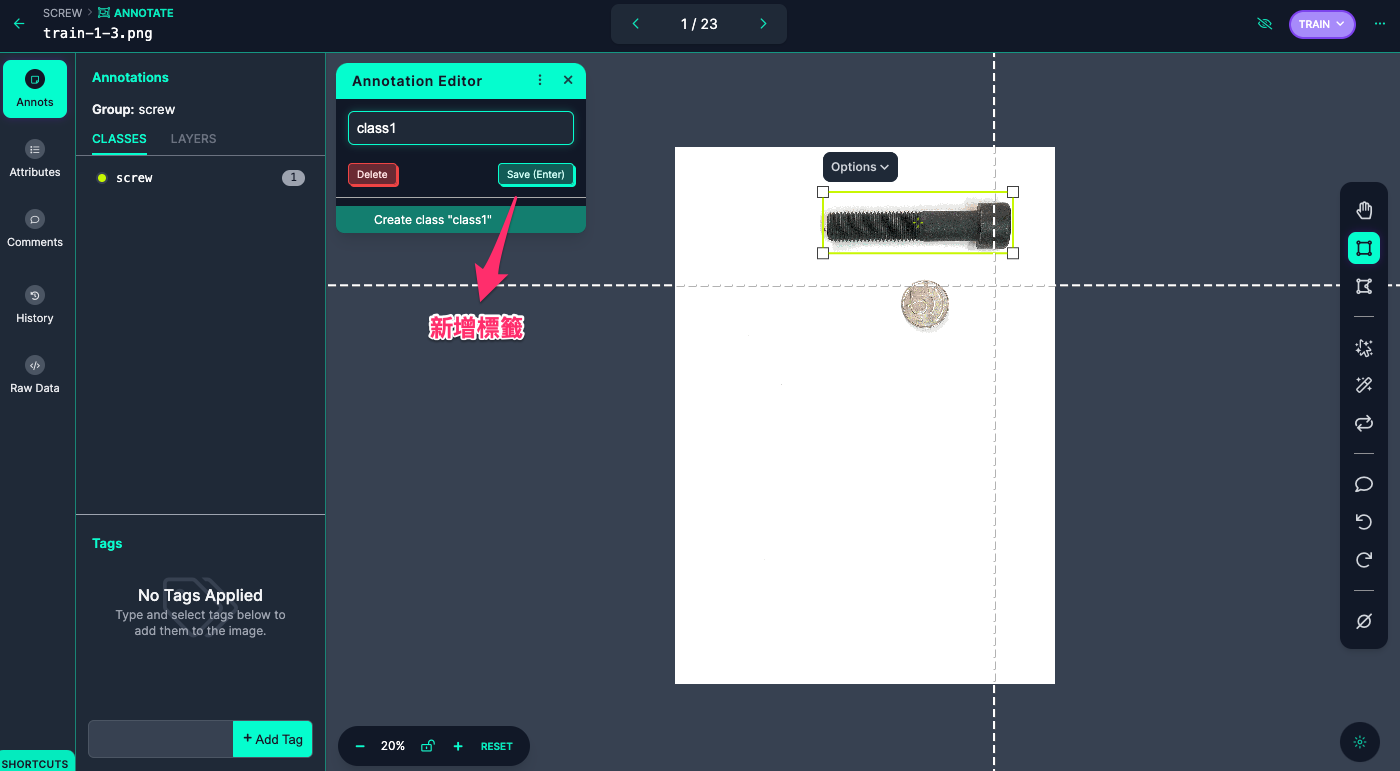Expand the Options dropdown above the box
Screen dimensions: 1400x771
(x=860, y=167)
